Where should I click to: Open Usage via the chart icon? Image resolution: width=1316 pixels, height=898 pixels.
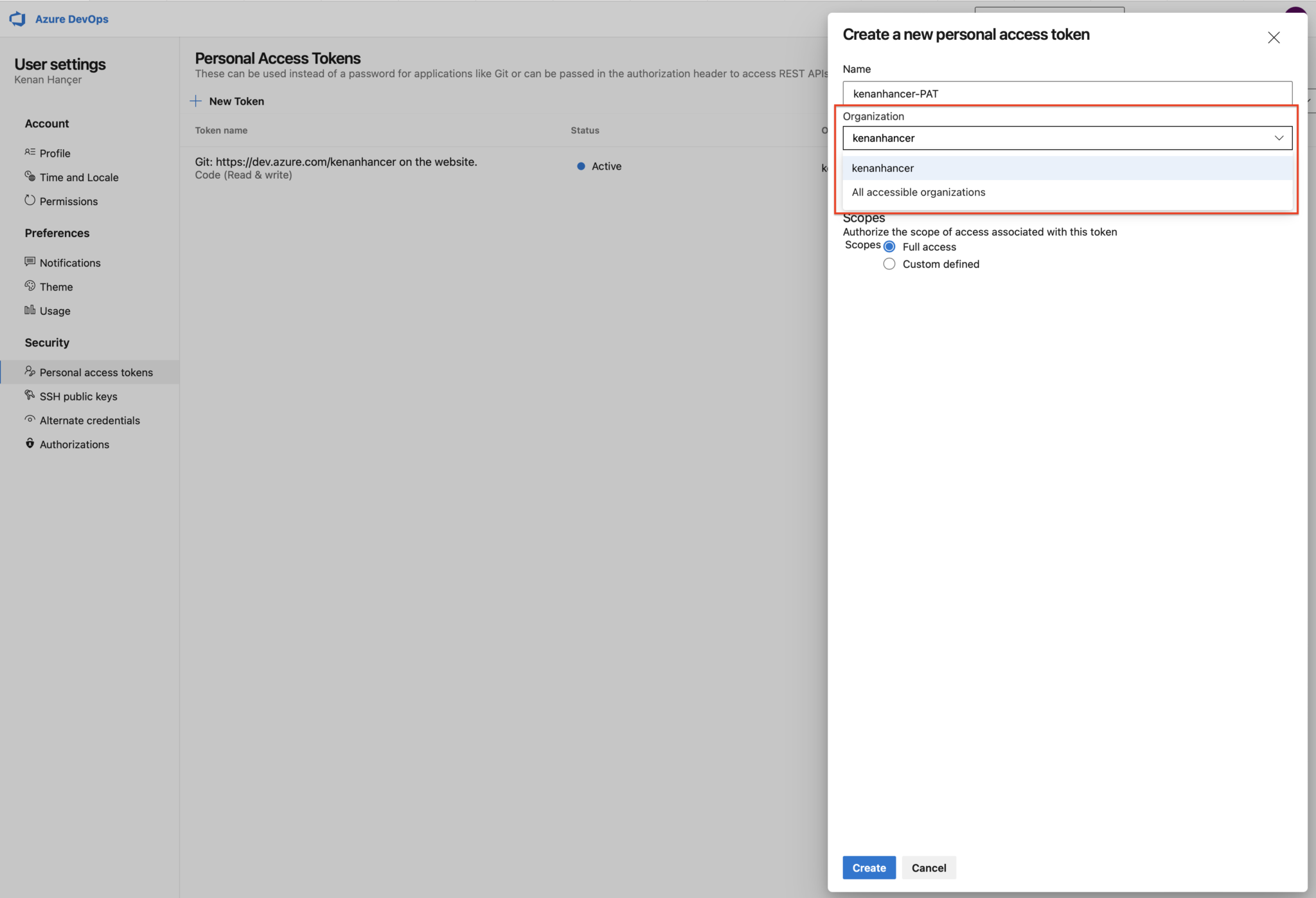tap(30, 310)
